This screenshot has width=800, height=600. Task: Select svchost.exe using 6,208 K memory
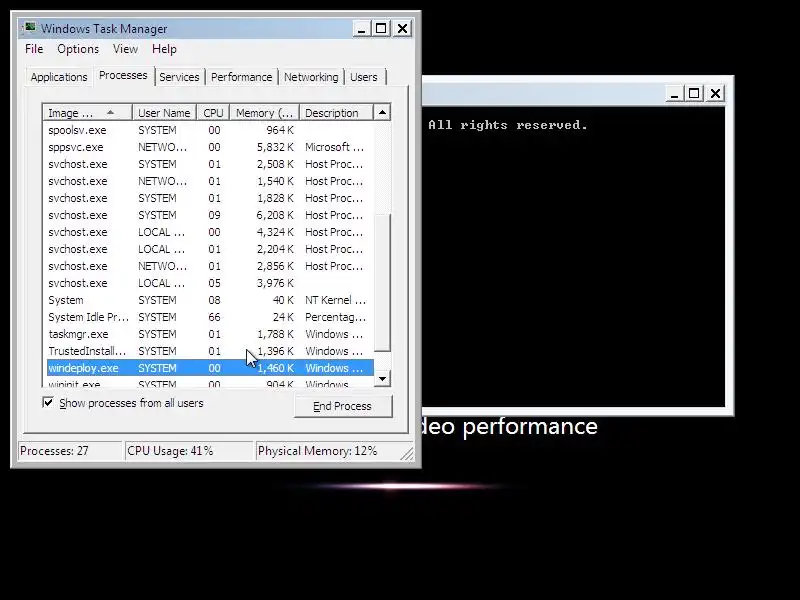click(x=210, y=215)
